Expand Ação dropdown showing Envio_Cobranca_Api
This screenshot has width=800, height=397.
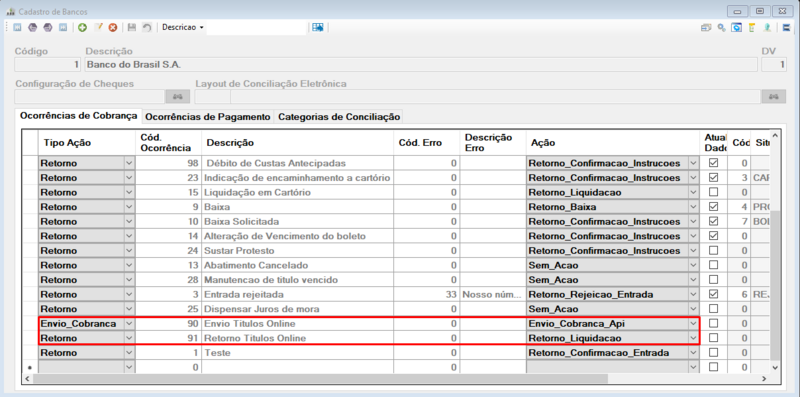[693, 324]
